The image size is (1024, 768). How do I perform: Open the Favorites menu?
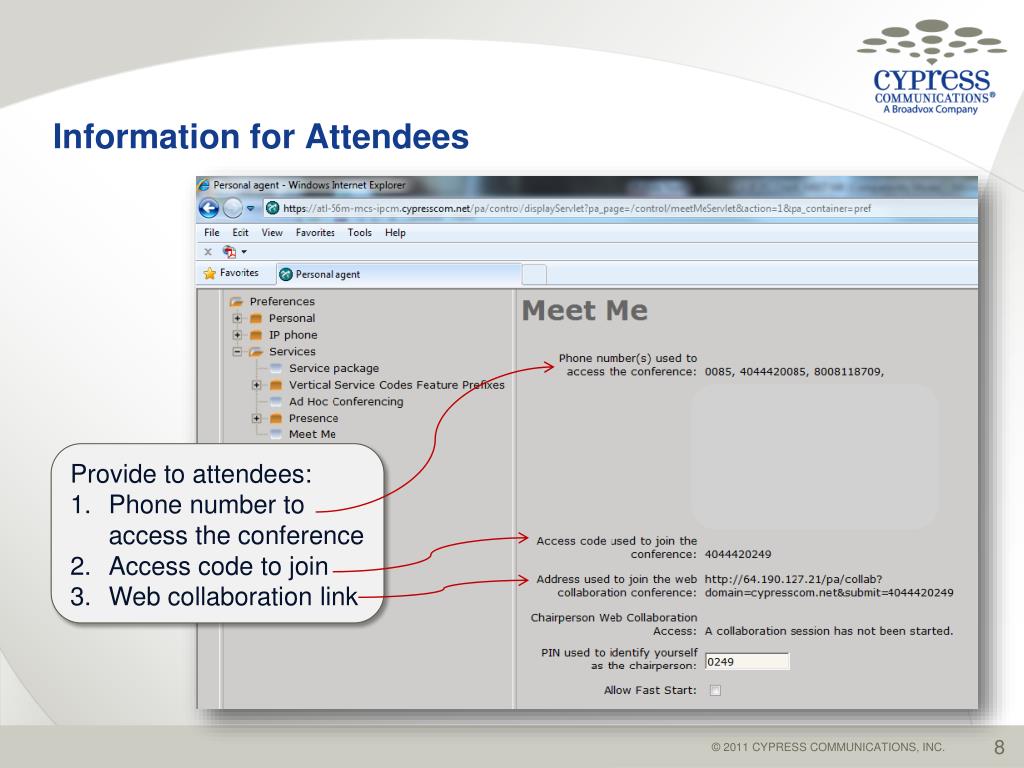315,232
